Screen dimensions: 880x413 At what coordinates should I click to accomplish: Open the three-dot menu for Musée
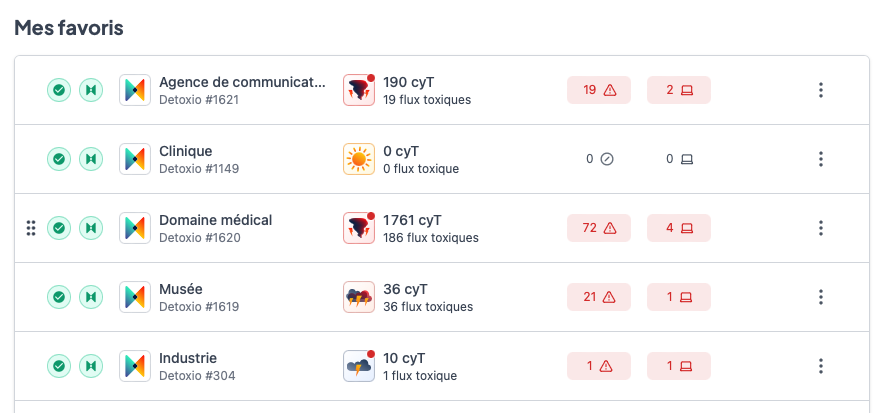[821, 297]
